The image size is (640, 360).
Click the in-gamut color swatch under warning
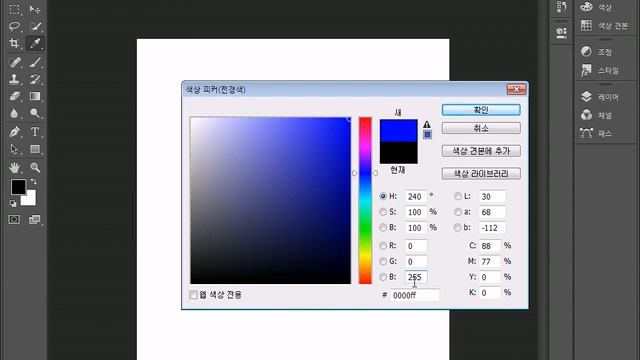pos(427,134)
